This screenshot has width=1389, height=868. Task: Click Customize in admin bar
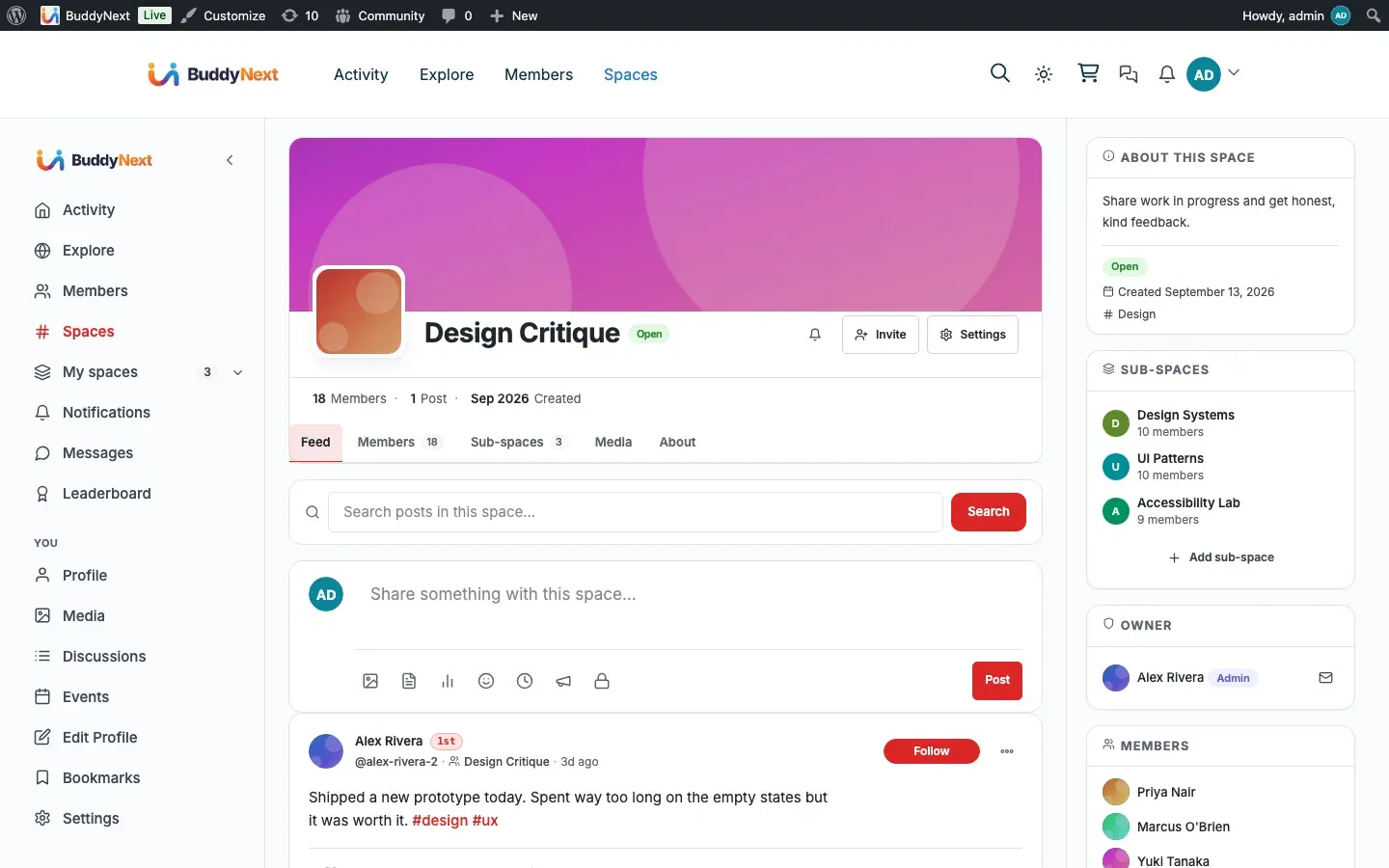point(223,15)
